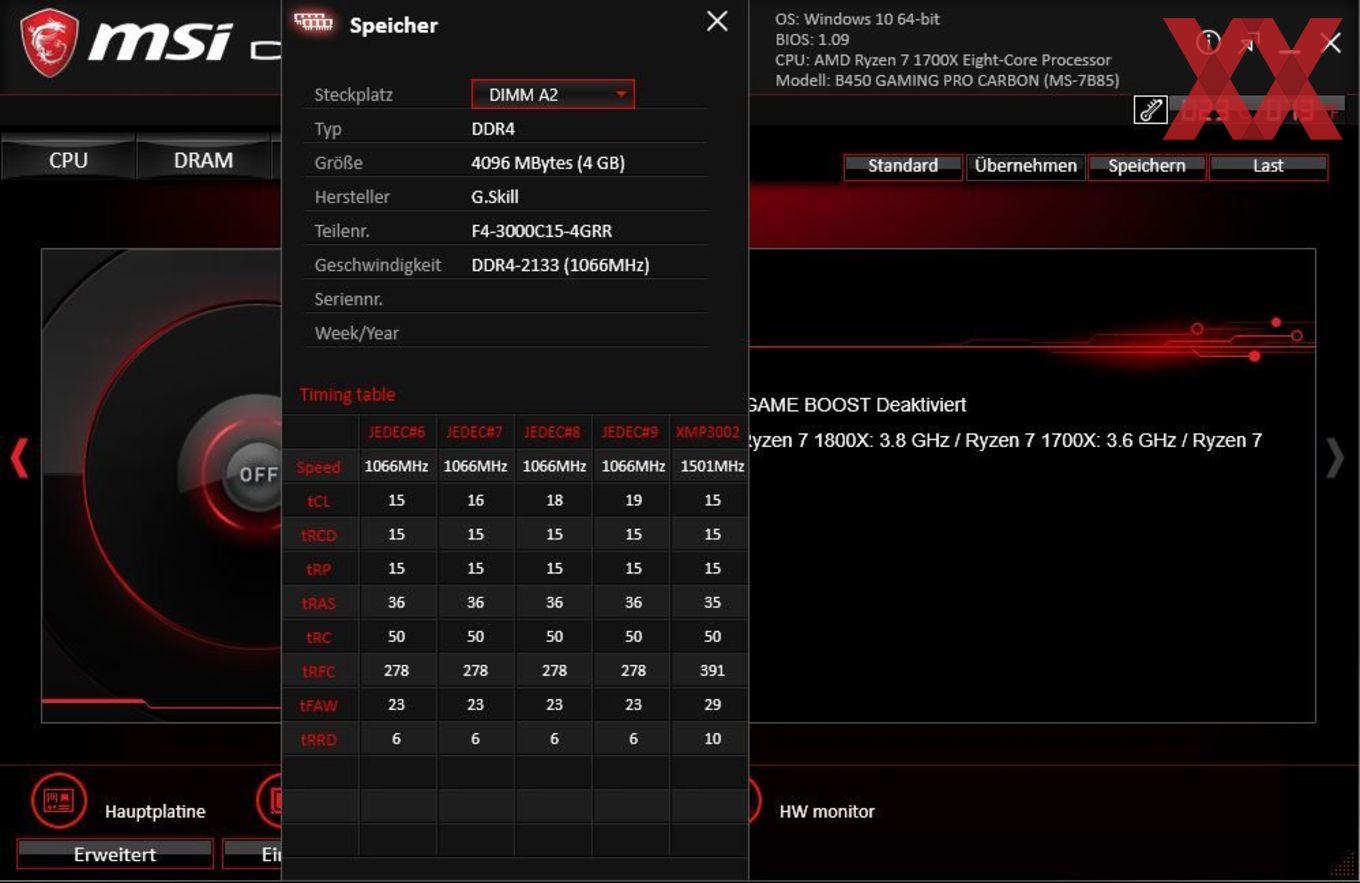Screen dimensions: 1360x883
Task: Select the JEDEC#7 column header
Action: [475, 432]
